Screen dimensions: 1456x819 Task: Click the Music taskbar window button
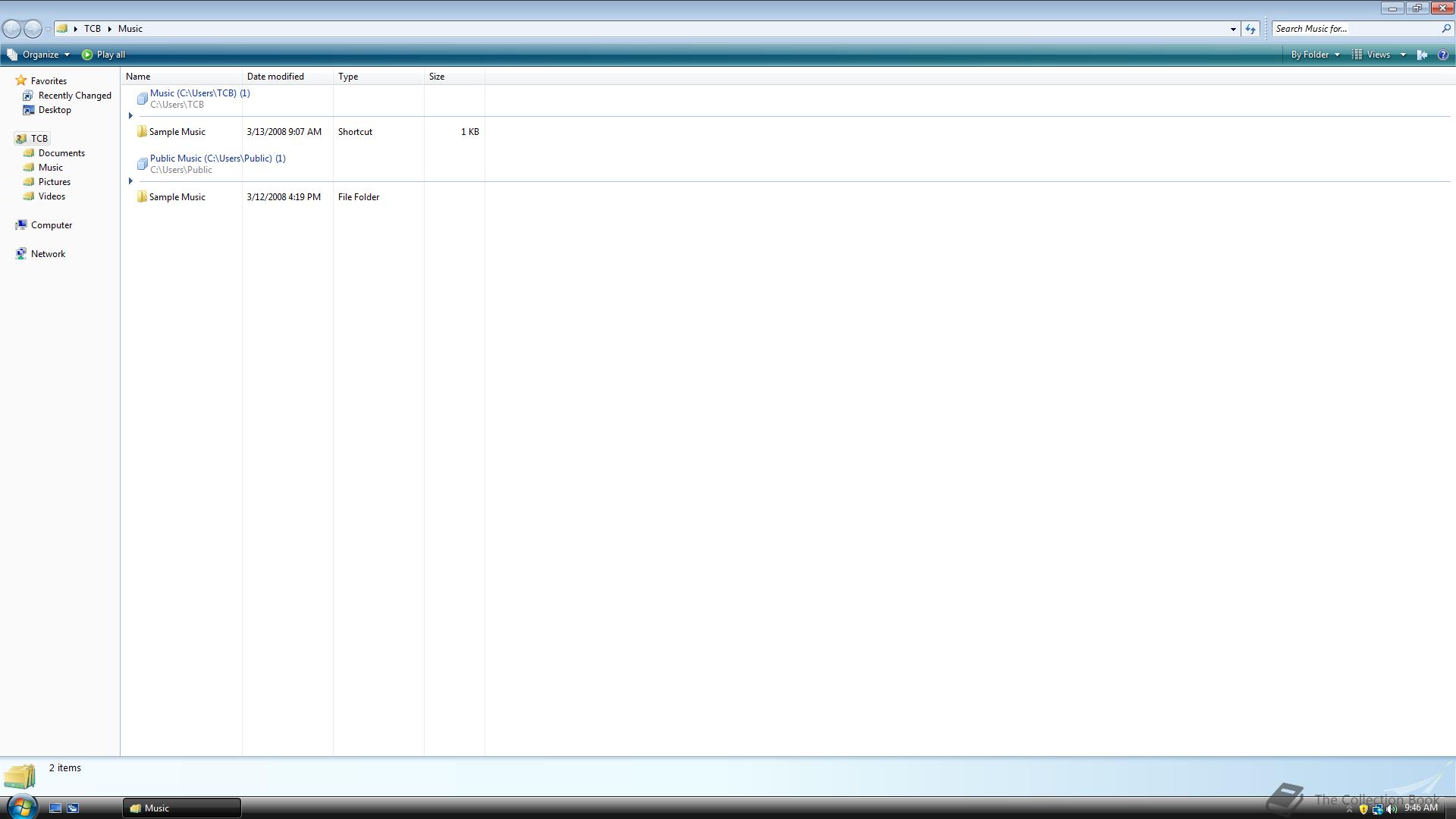coord(182,808)
